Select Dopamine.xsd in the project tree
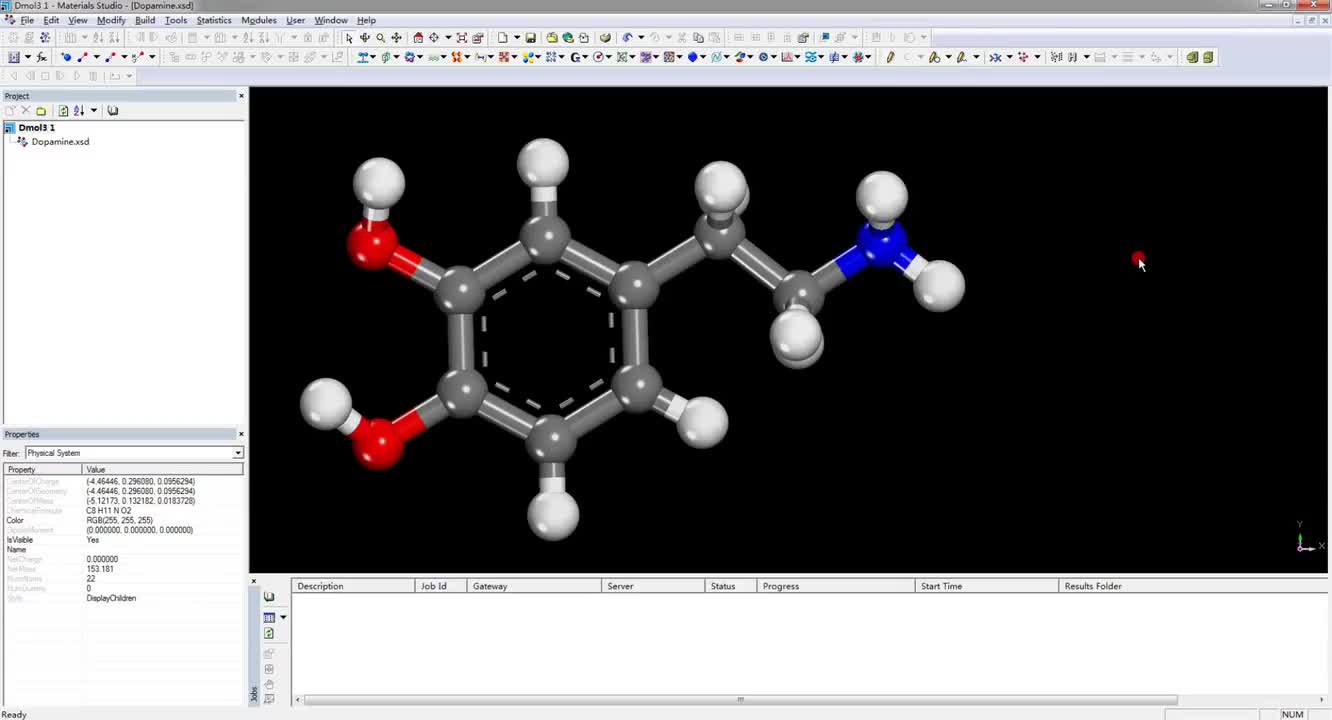The image size is (1332, 720). (60, 142)
